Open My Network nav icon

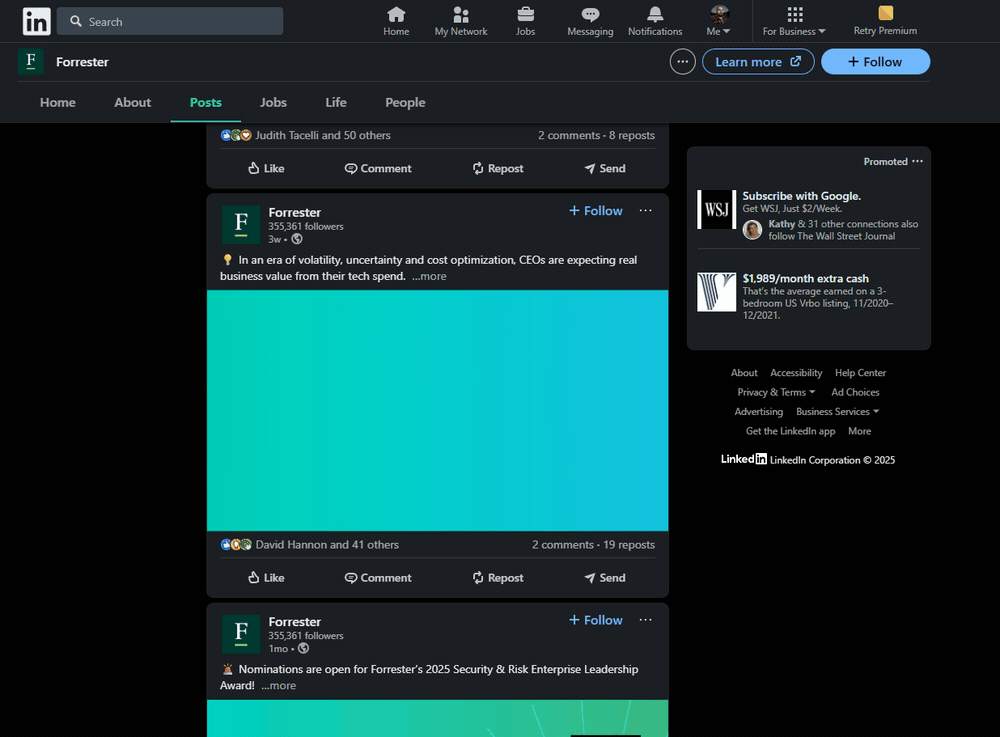tap(460, 21)
